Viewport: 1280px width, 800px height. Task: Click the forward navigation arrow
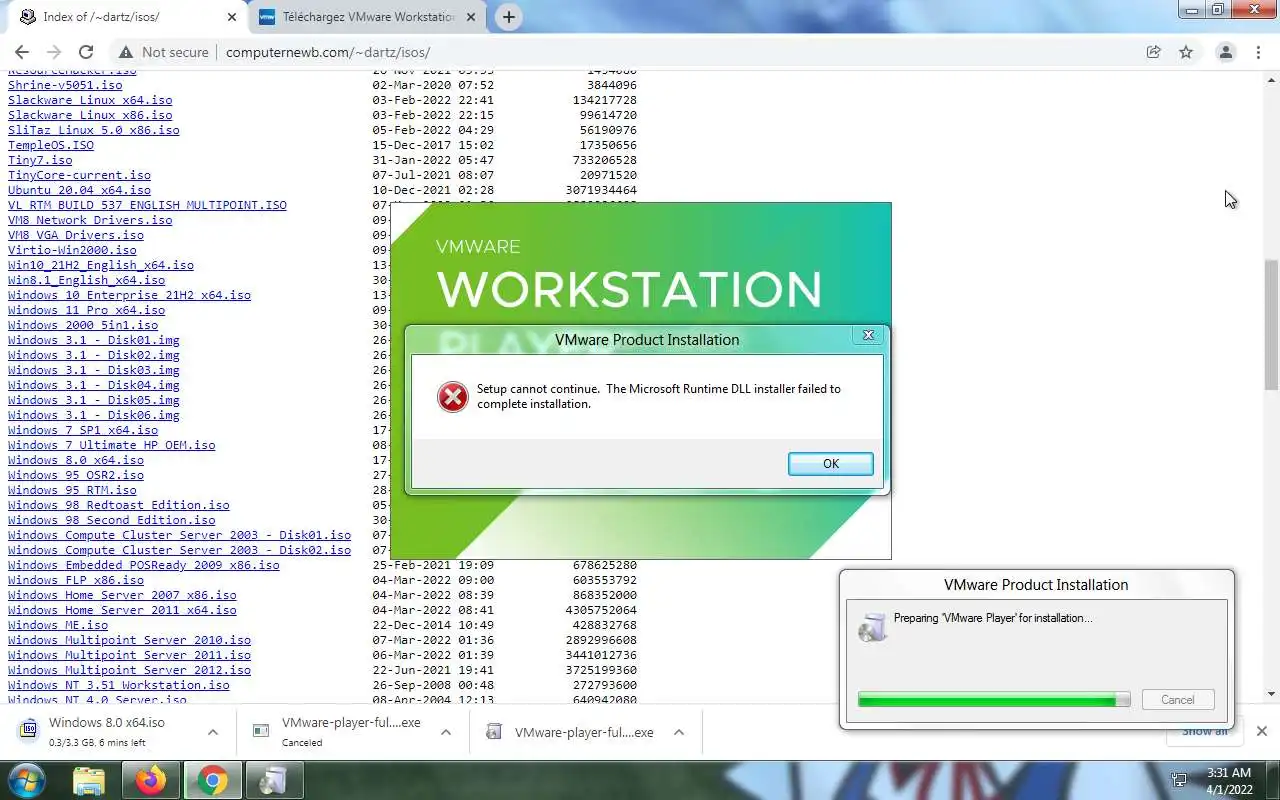[54, 52]
